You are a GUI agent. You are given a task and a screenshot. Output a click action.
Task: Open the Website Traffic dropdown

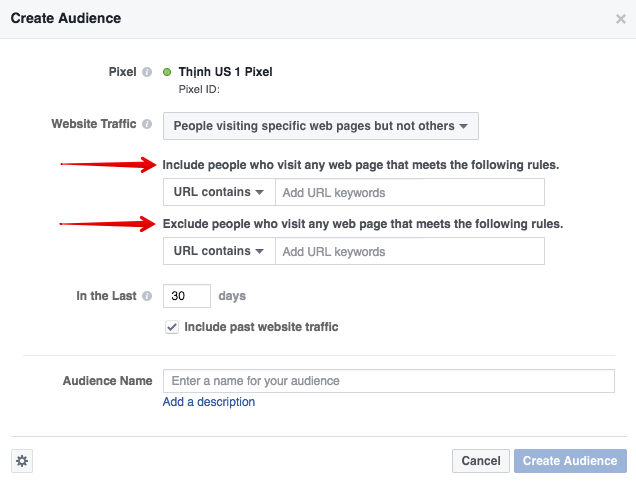pos(321,126)
